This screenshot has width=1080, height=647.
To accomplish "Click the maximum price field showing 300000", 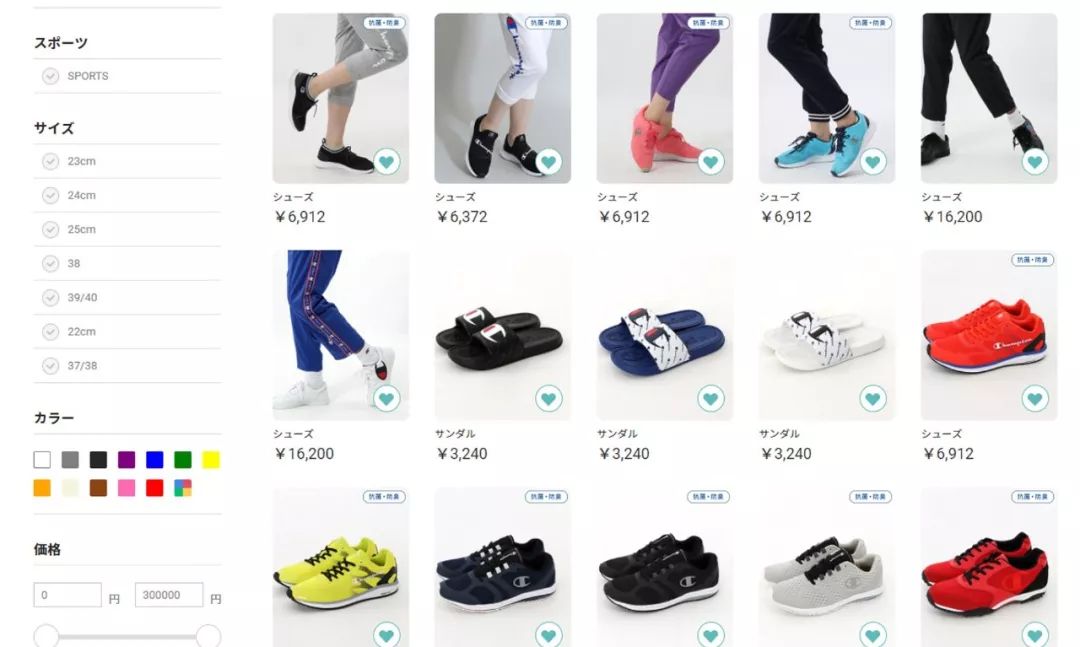I will (169, 595).
